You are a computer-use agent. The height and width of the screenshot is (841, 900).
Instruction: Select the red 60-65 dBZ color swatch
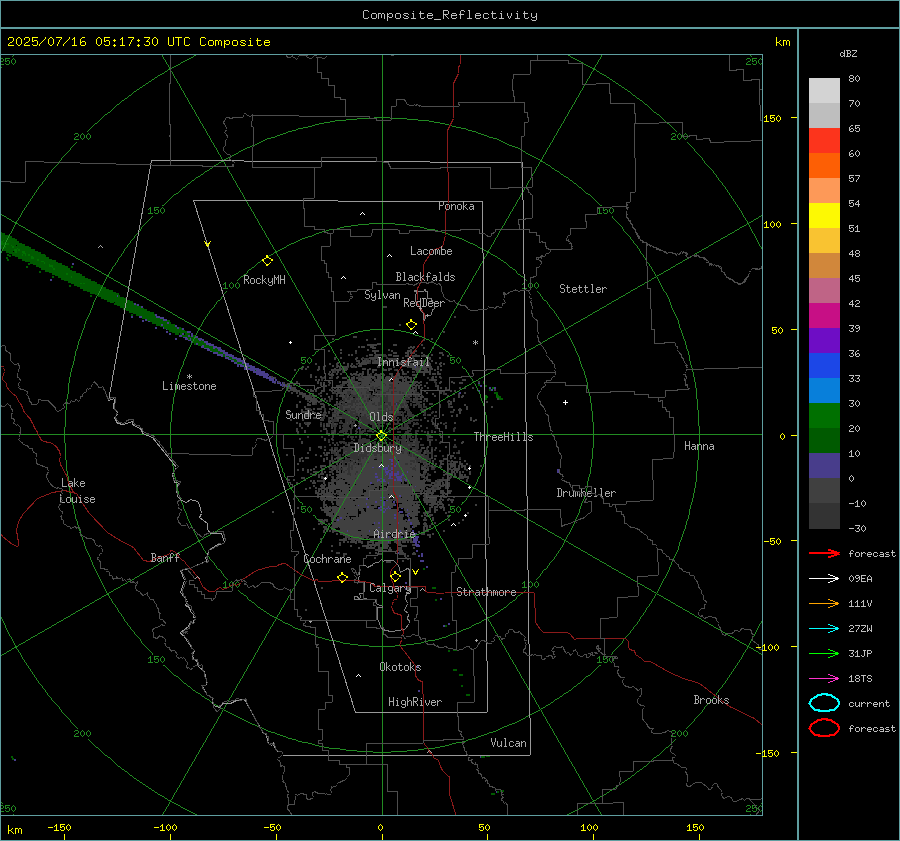[824, 140]
